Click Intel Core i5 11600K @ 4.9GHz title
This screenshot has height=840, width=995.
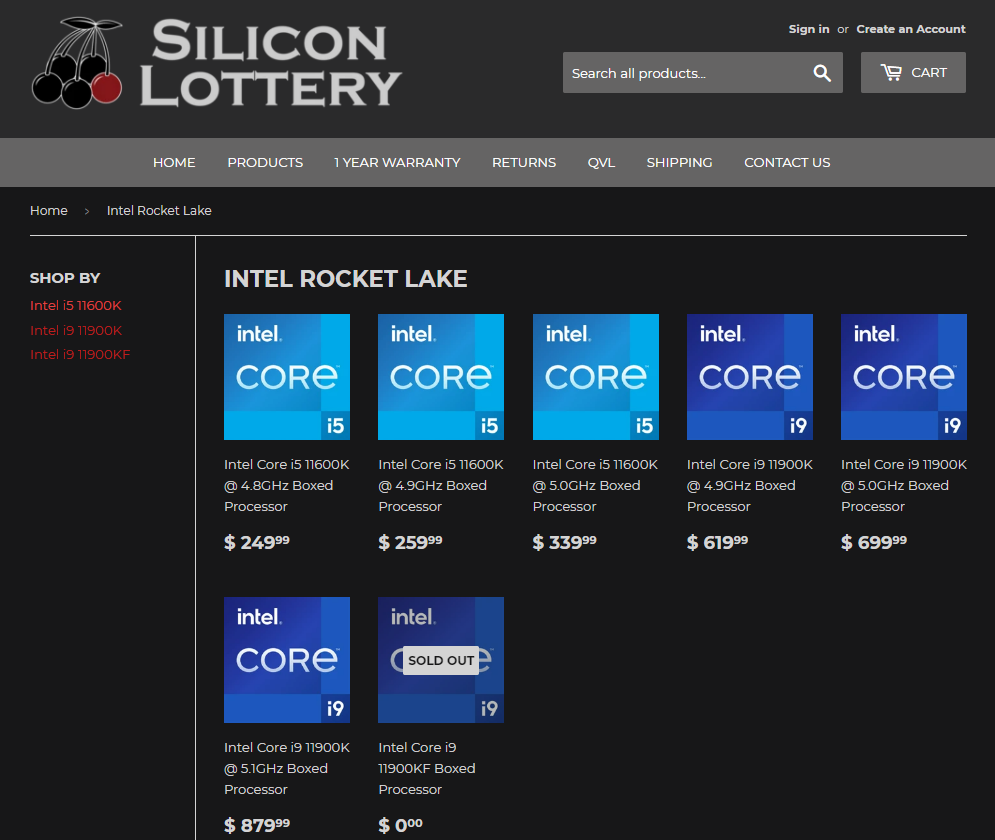[441, 485]
